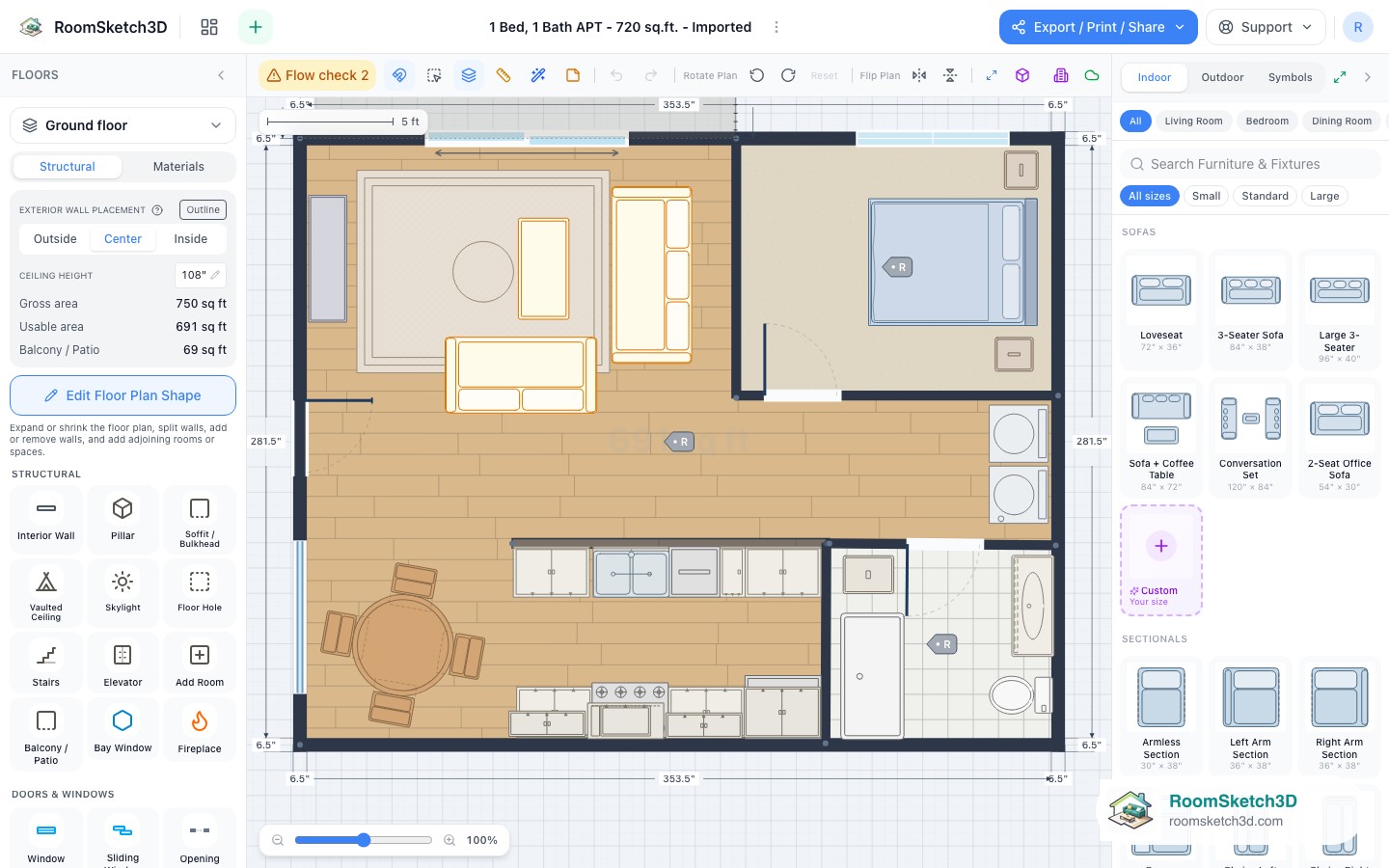This screenshot has height=868, width=1389.
Task: Filter furniture by Large size
Action: (x=1324, y=196)
